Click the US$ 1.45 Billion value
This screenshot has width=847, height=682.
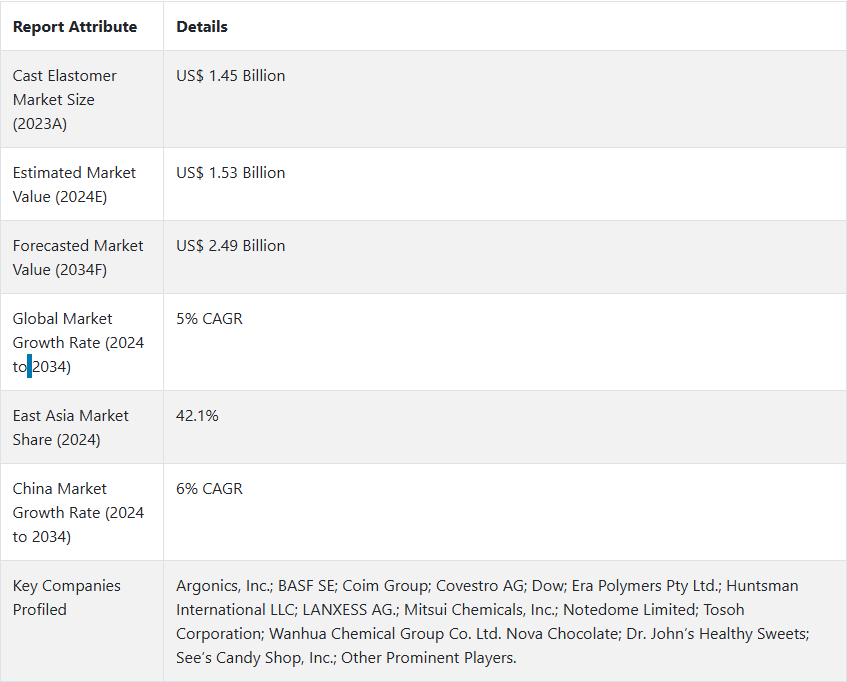tap(231, 76)
